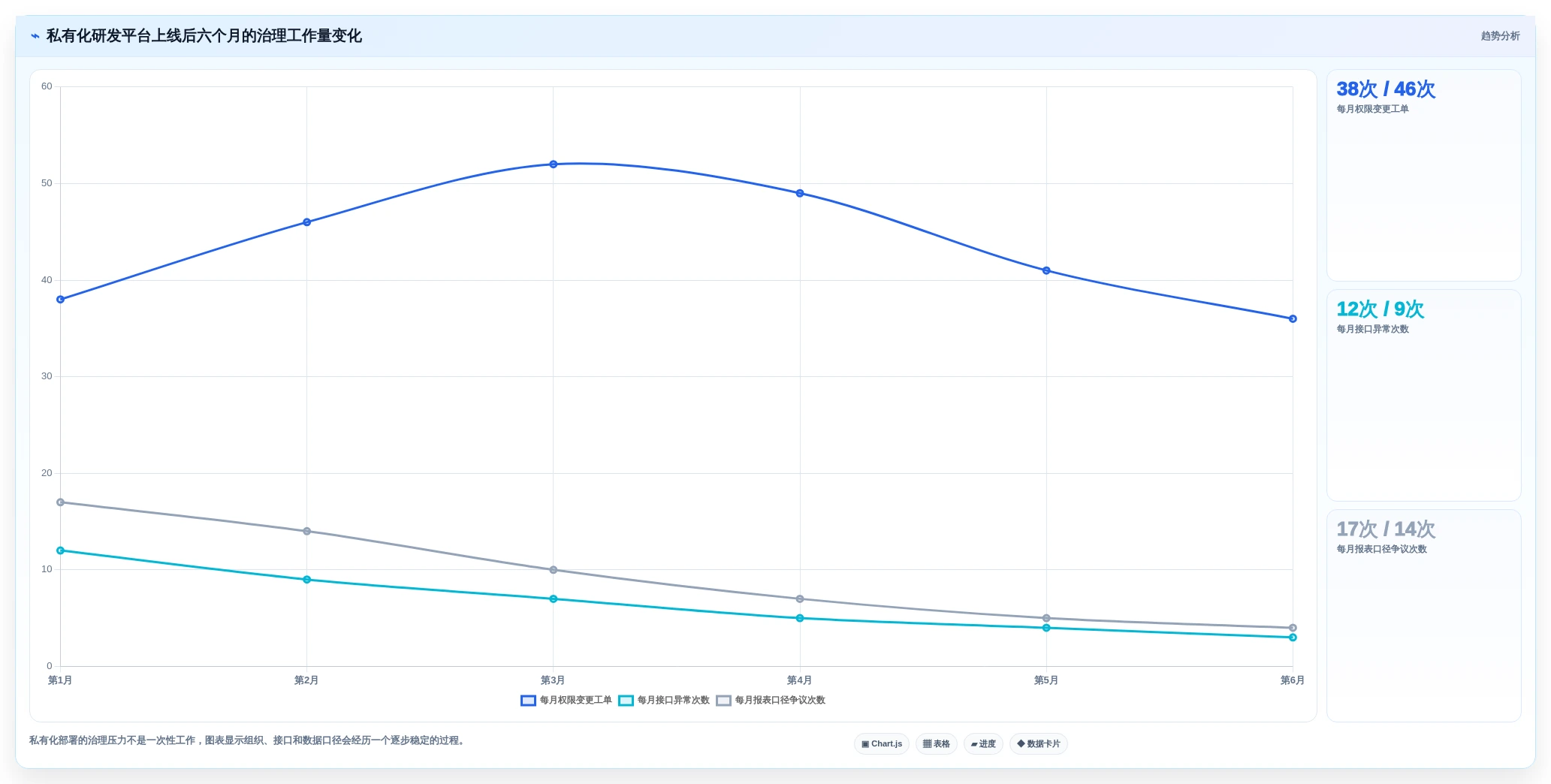Click the Chart.js tag
The width and height of the screenshot is (1551, 784).
click(x=882, y=744)
